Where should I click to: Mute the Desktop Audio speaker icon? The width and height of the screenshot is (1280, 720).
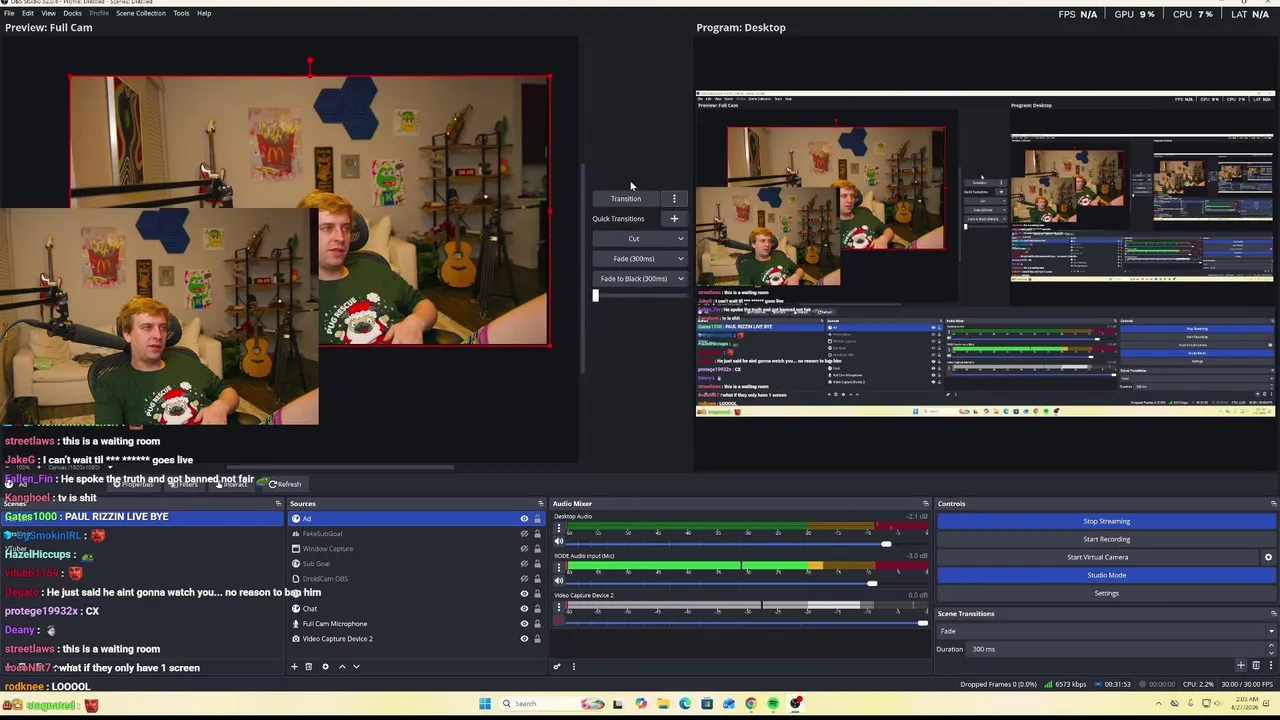[559, 541]
